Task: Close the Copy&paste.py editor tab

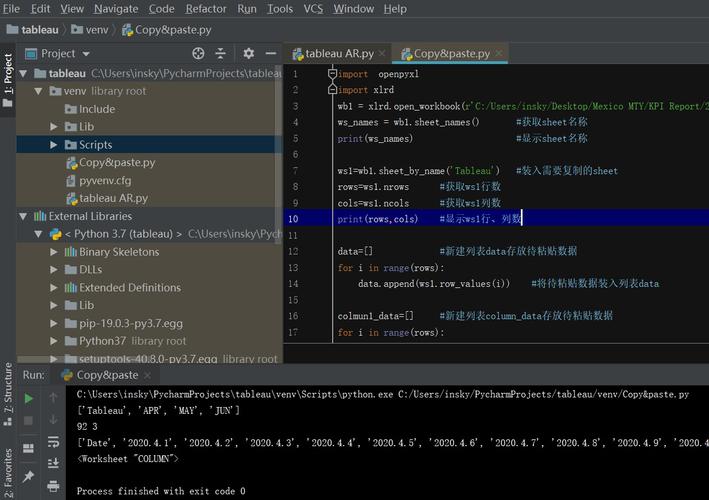Action: (498, 53)
